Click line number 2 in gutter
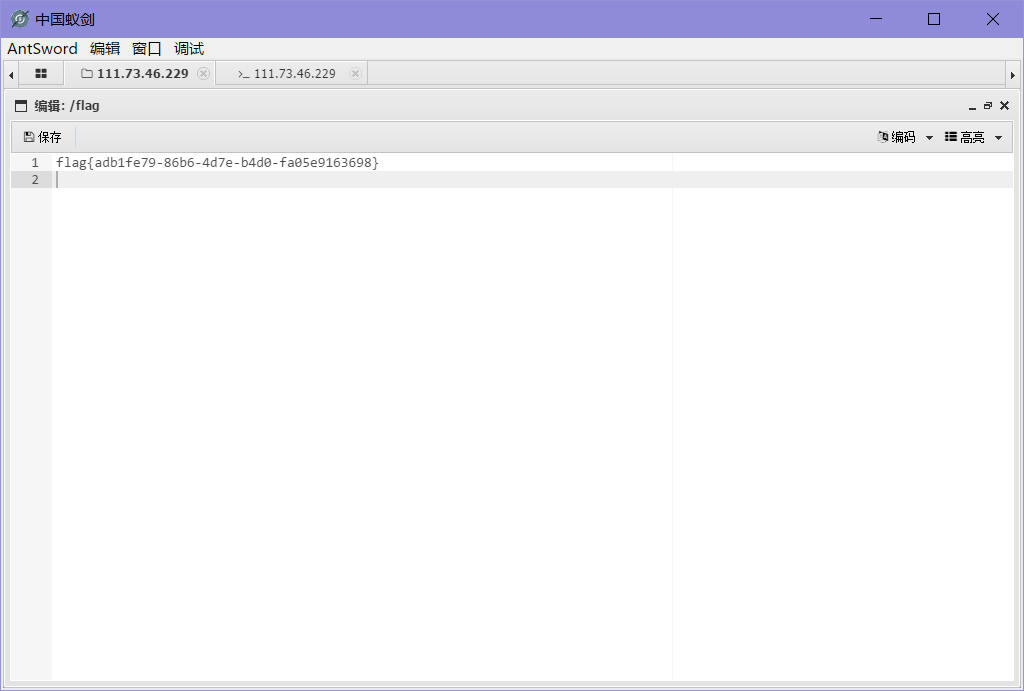1024x691 pixels. 35,180
